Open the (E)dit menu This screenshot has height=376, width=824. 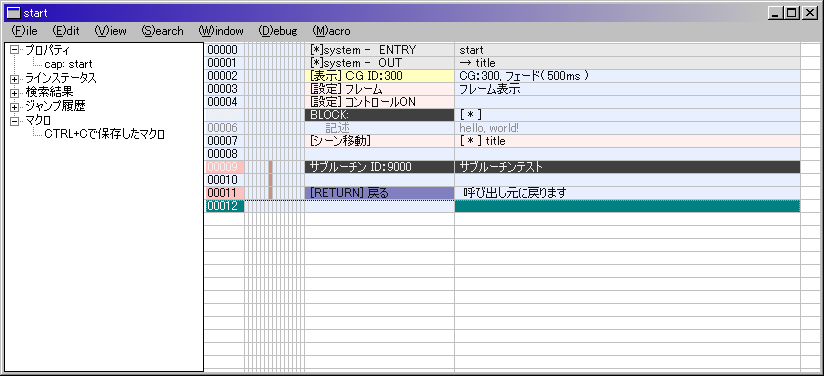[66, 31]
